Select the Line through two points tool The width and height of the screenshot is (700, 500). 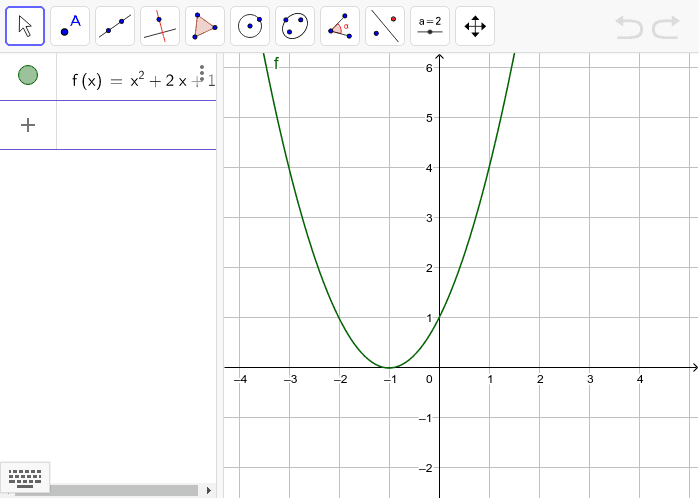pos(115,26)
